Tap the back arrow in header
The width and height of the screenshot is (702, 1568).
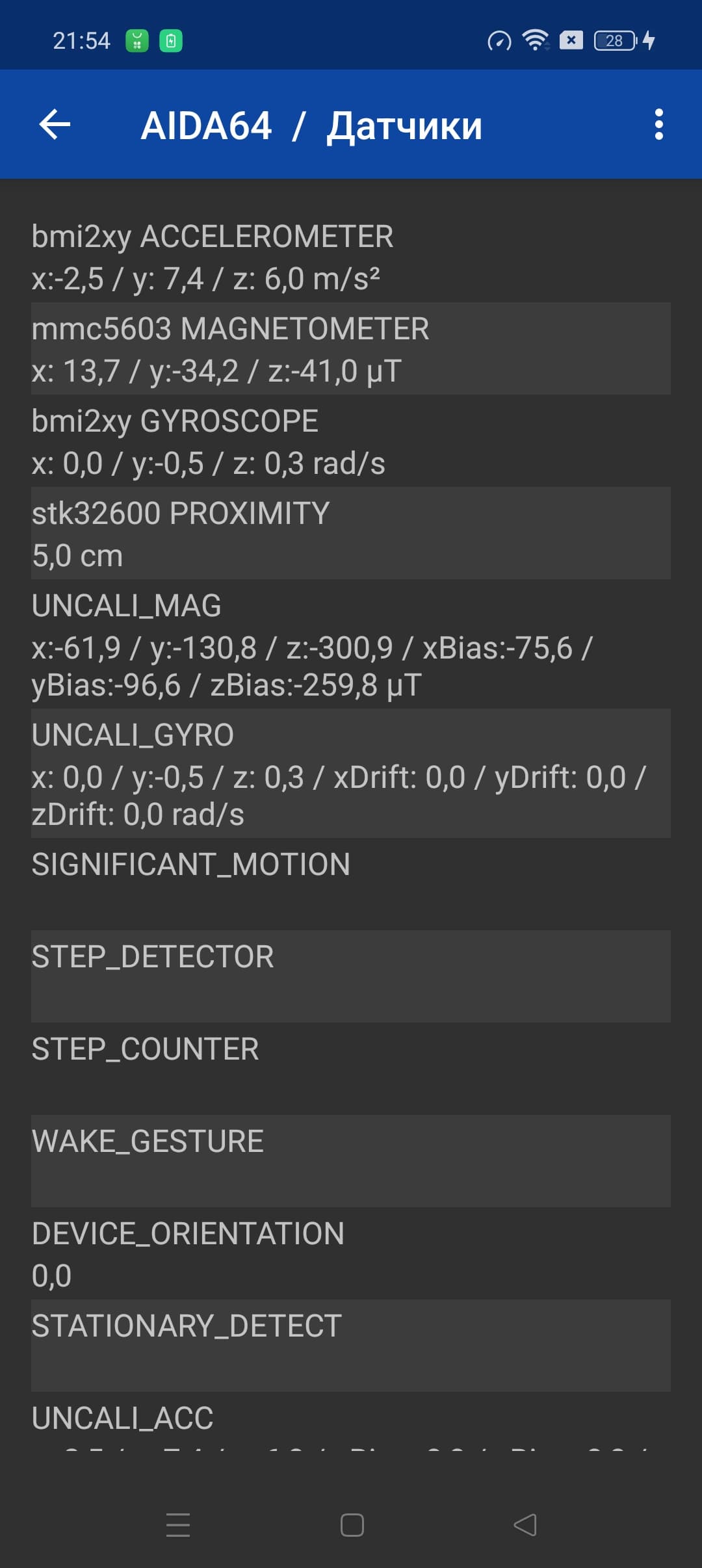coord(55,124)
